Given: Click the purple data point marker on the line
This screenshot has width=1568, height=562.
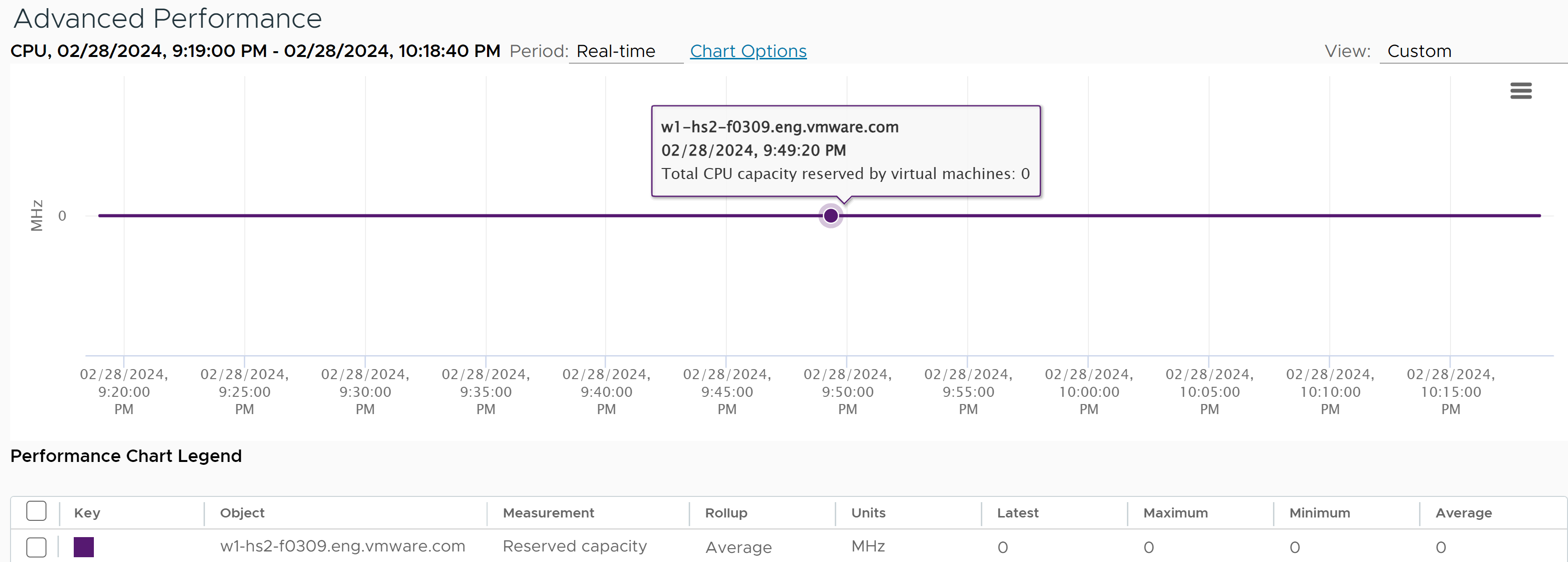Looking at the screenshot, I should coord(831,216).
